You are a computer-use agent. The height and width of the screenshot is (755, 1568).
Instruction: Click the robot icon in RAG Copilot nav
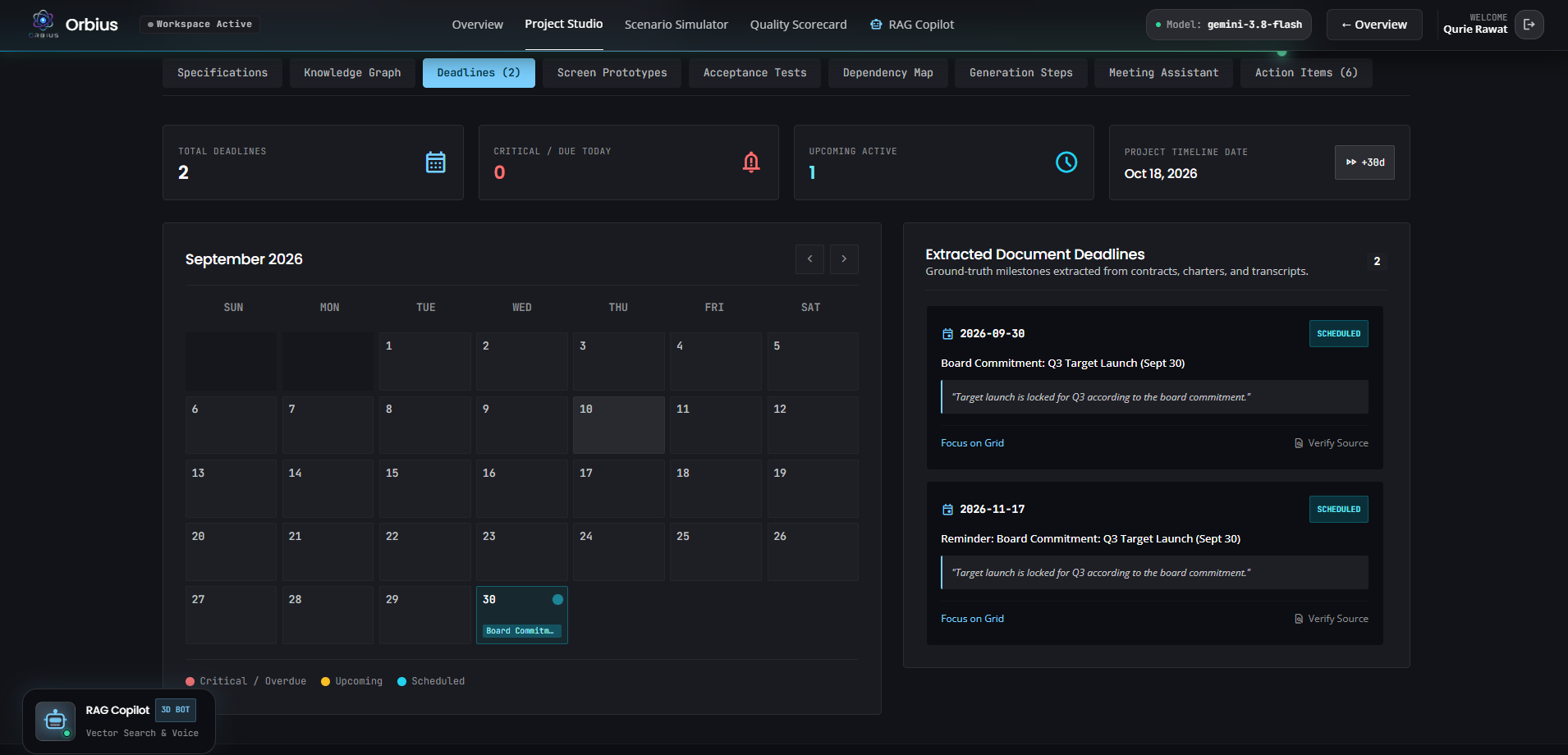(x=876, y=25)
